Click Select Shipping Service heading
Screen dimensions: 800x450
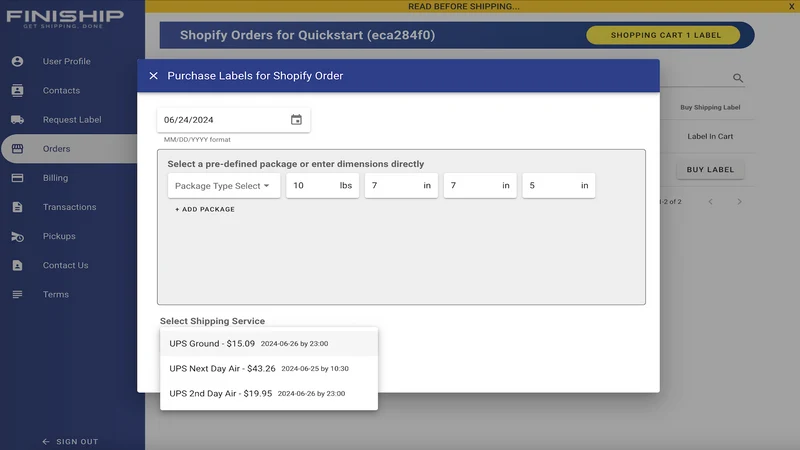(x=212, y=321)
